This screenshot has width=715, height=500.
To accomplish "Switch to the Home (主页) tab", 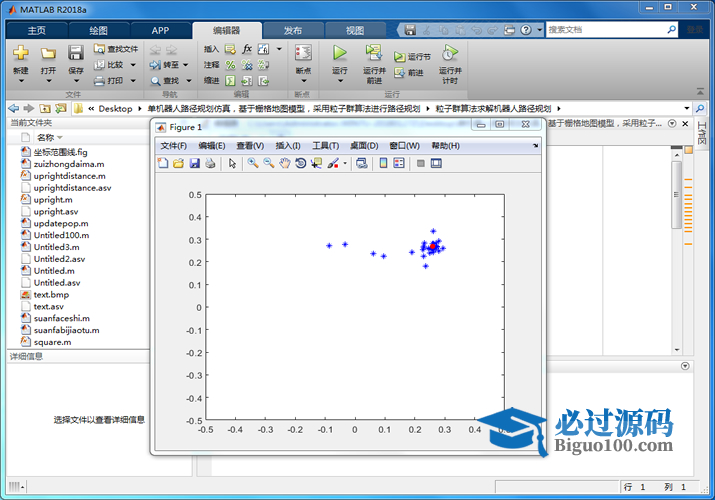I will (36, 31).
